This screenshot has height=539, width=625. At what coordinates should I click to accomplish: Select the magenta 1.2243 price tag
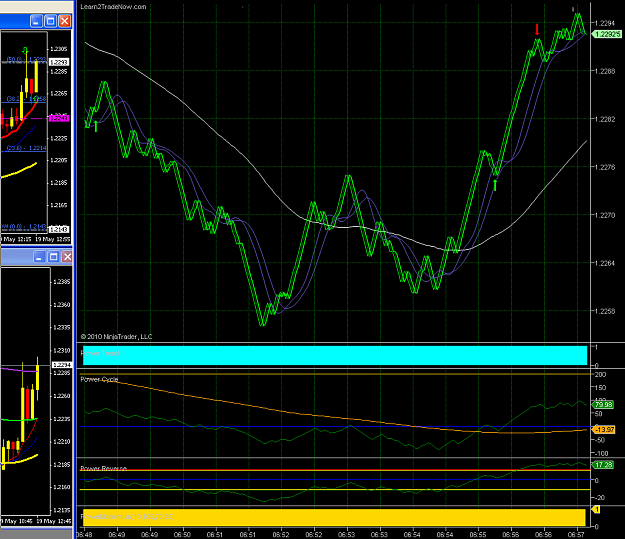pyautogui.click(x=59, y=118)
